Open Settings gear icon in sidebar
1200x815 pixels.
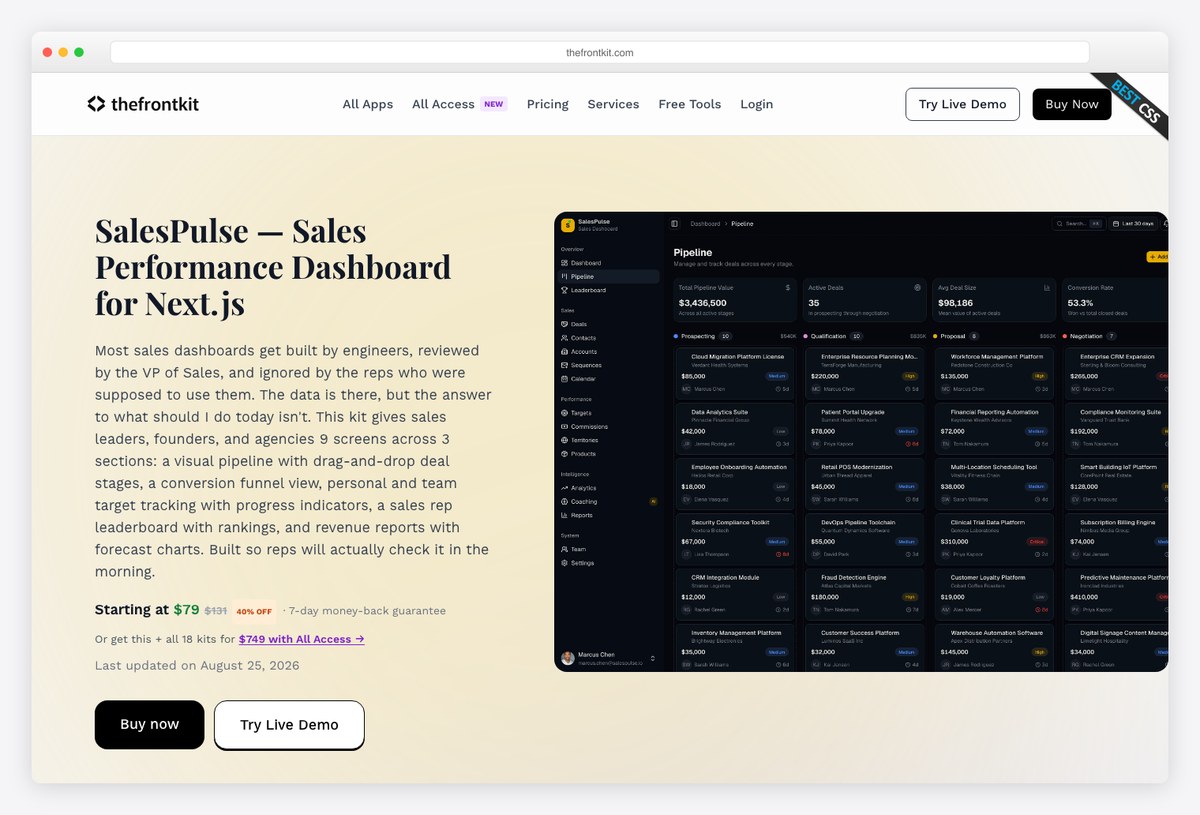click(x=565, y=563)
